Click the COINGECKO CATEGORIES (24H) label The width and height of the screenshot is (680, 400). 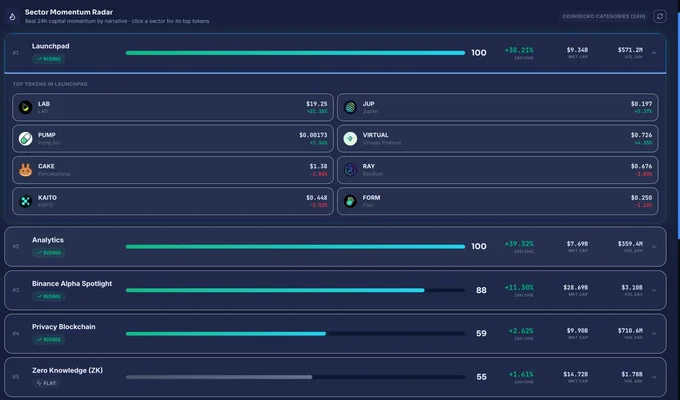click(604, 16)
